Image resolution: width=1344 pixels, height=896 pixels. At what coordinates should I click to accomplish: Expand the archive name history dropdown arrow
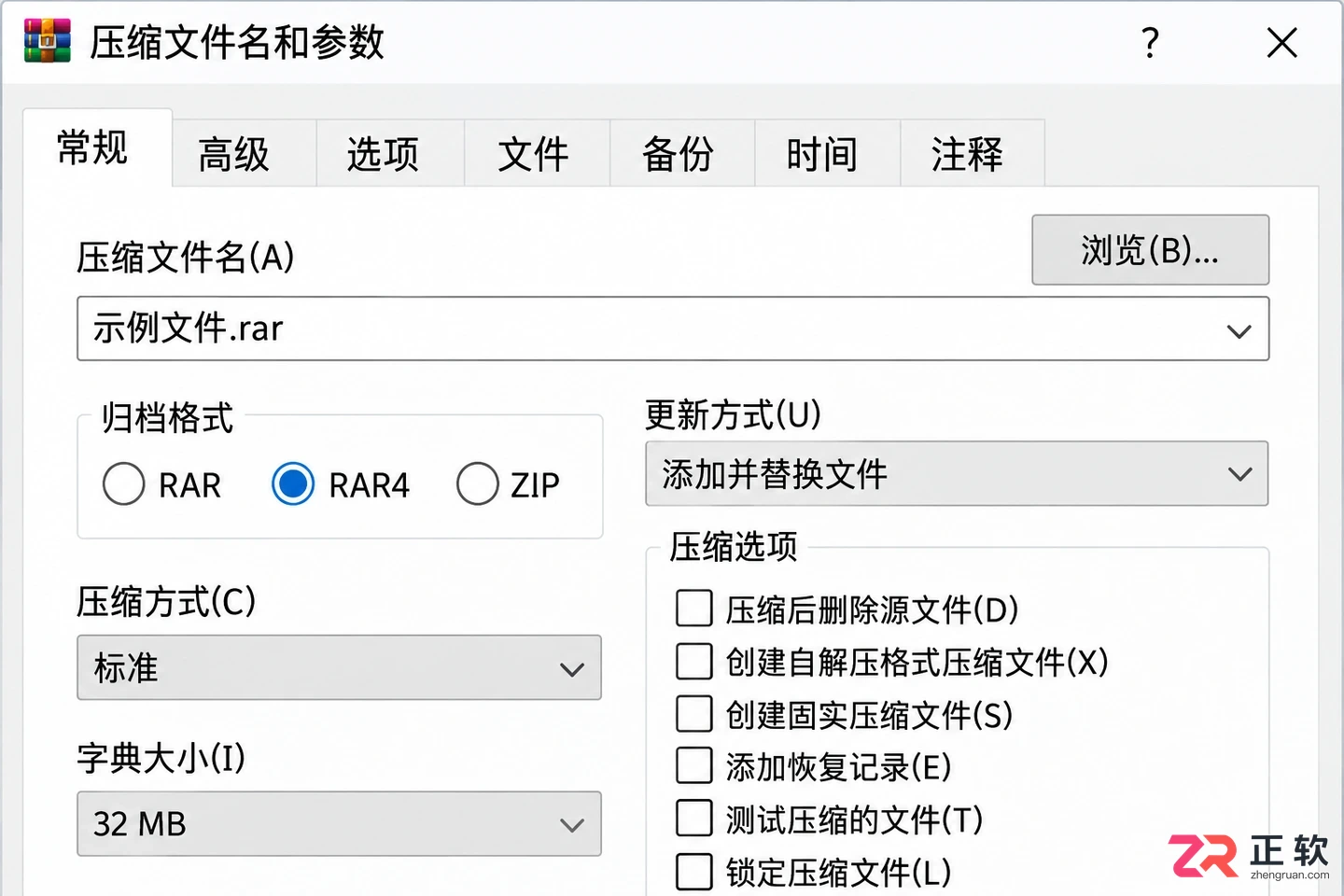[x=1239, y=330]
